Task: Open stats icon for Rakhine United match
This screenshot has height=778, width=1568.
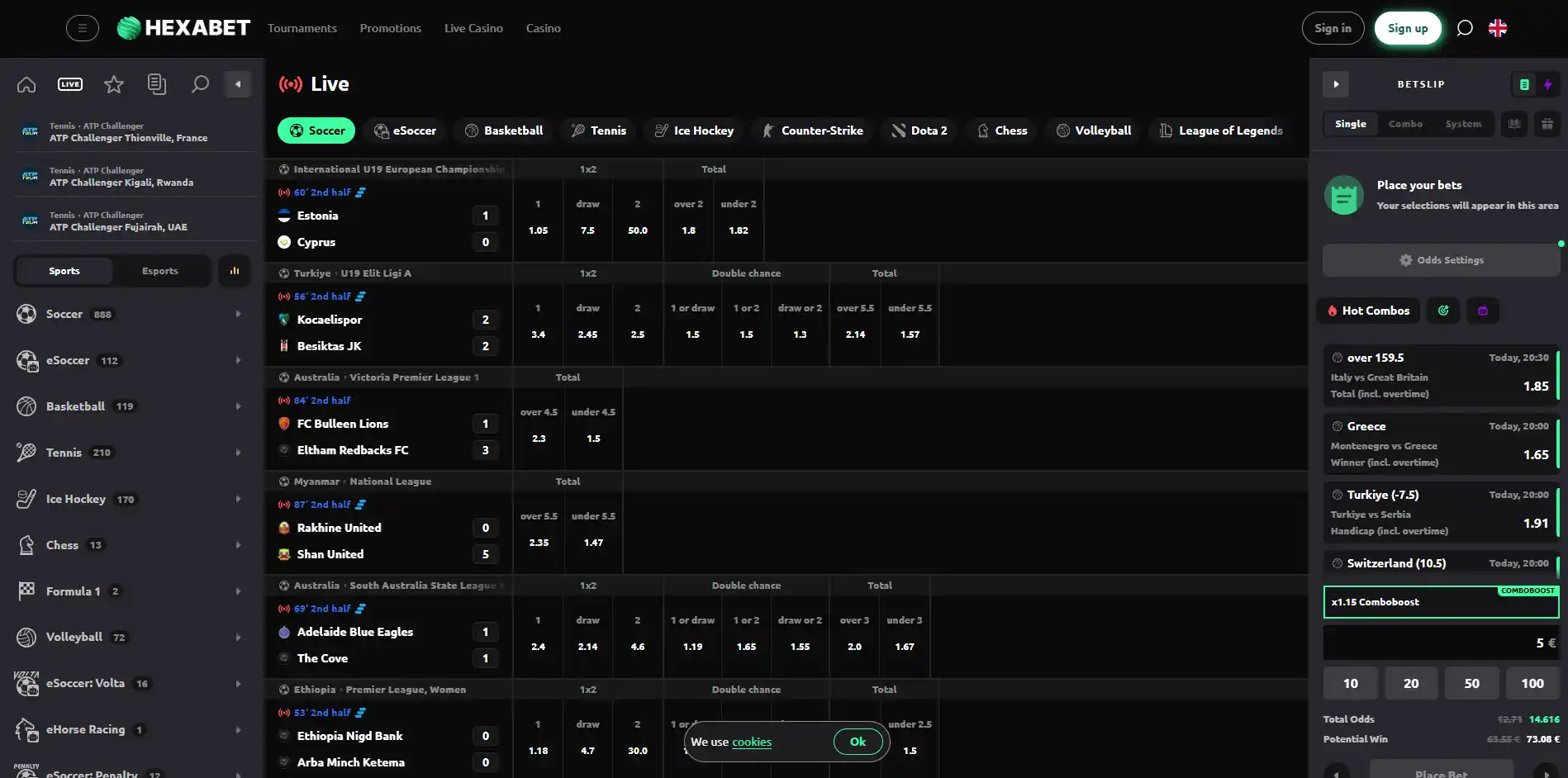Action: (x=360, y=505)
